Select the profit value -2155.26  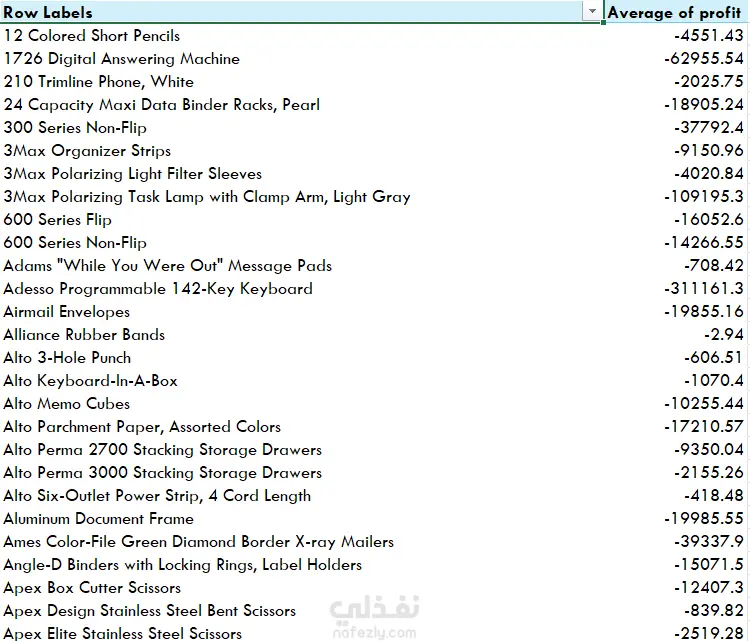tap(709, 473)
